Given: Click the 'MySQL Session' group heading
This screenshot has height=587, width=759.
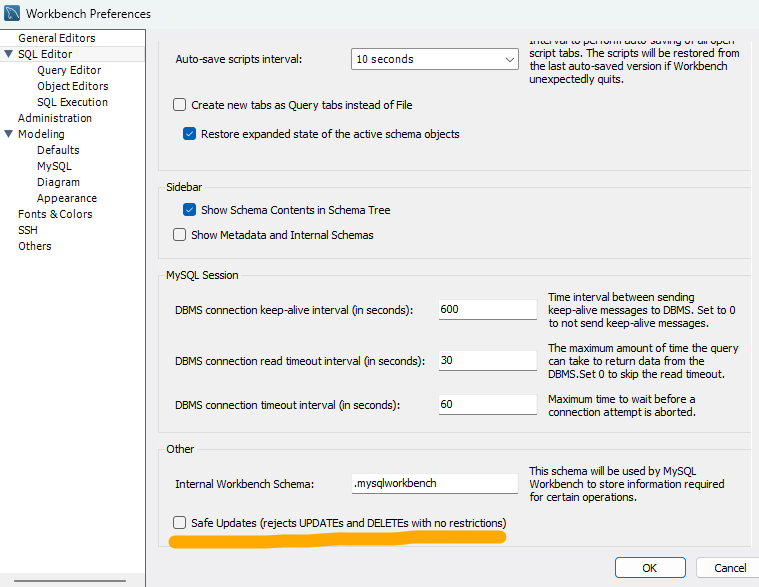Looking at the screenshot, I should pos(202,275).
